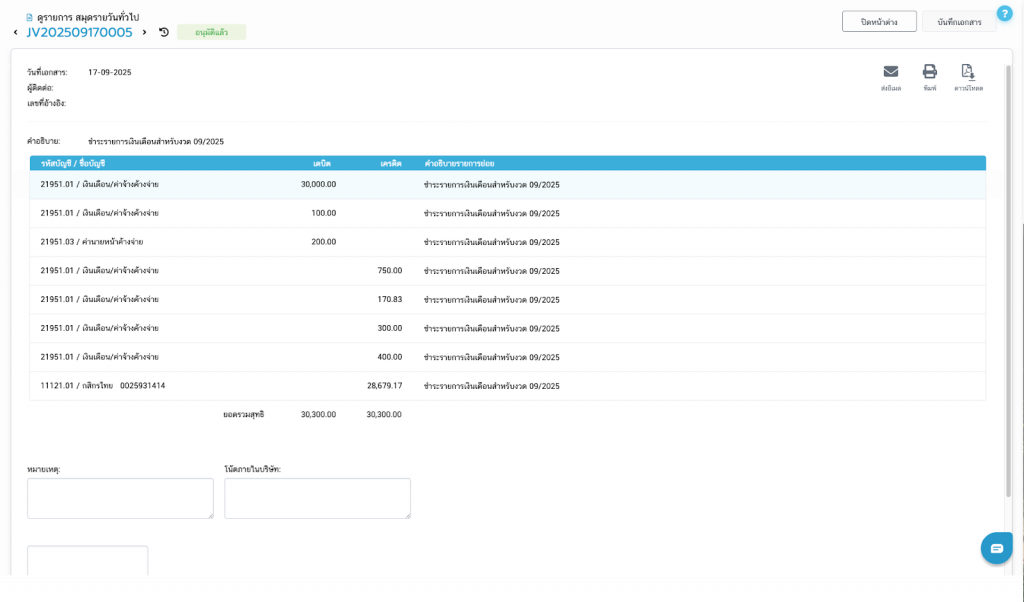Open the document history icon
The image size is (1024, 602).
click(164, 32)
